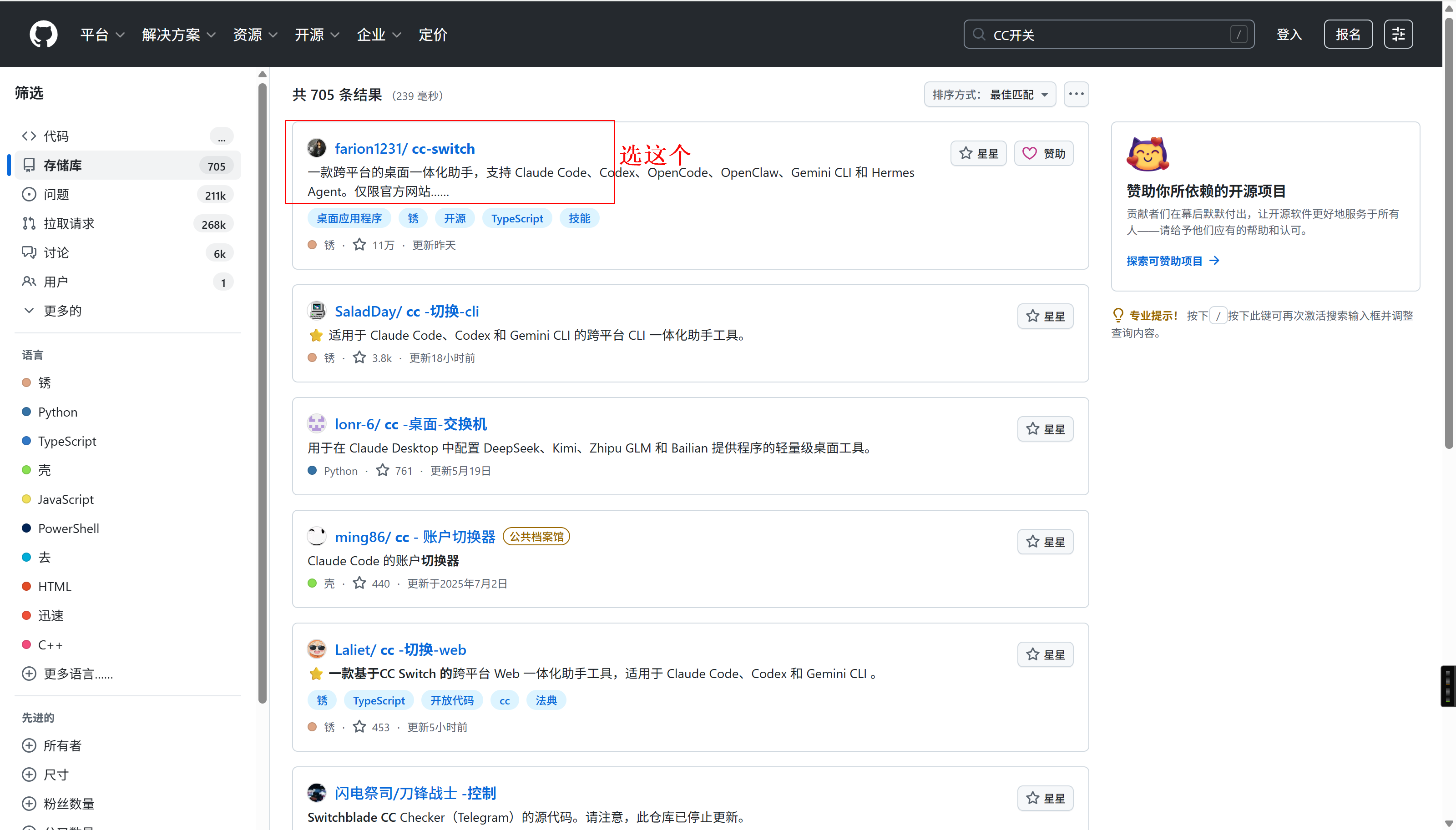Select the 讨论 filter
Image resolution: width=1456 pixels, height=830 pixels.
click(128, 252)
